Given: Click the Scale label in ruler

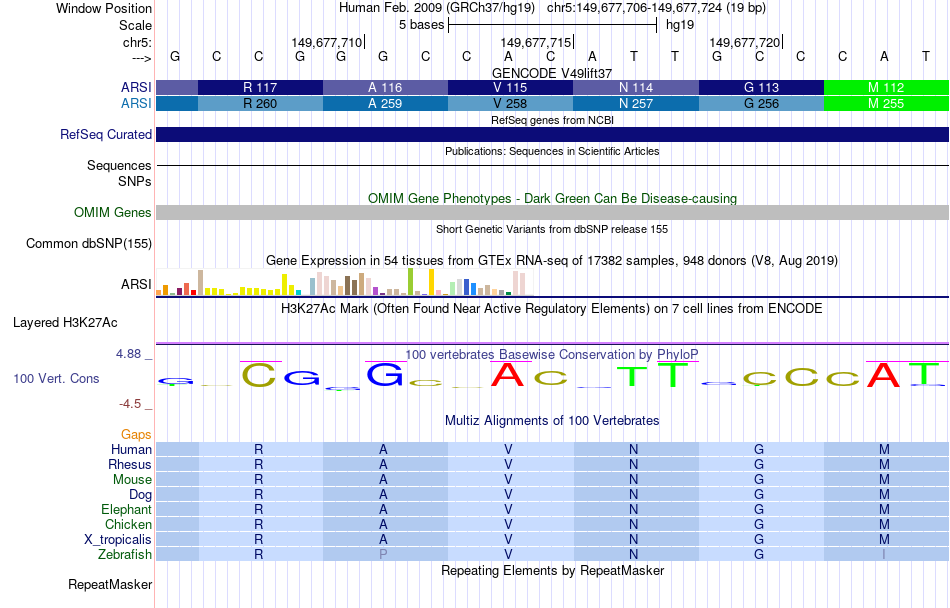Looking at the screenshot, I should 135,25.
